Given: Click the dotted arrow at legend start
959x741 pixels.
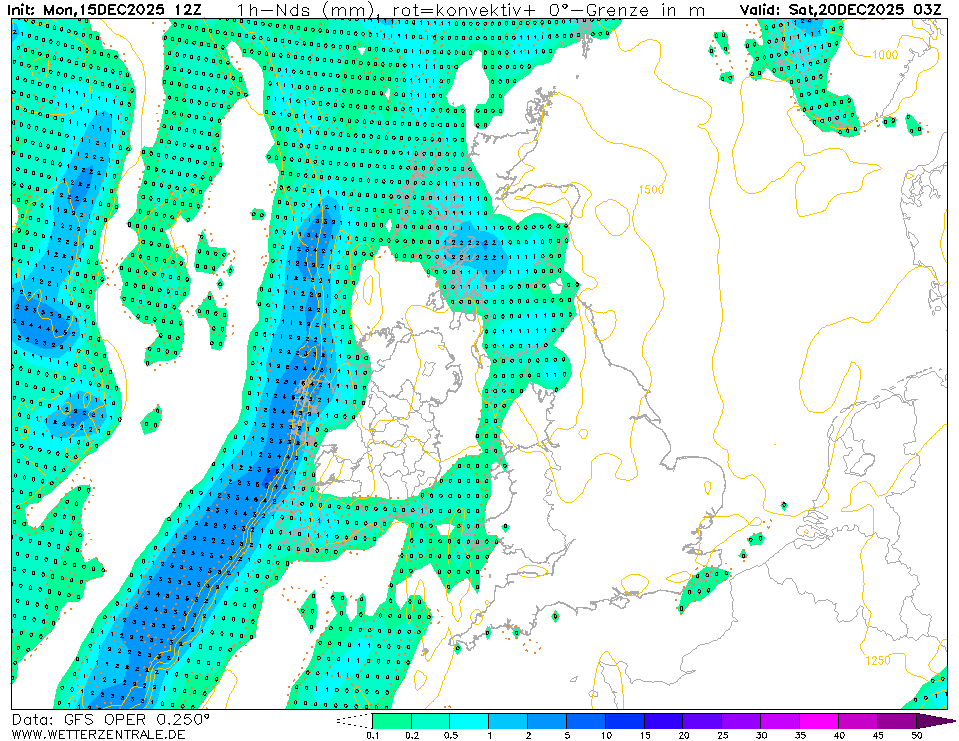Looking at the screenshot, I should tap(354, 720).
